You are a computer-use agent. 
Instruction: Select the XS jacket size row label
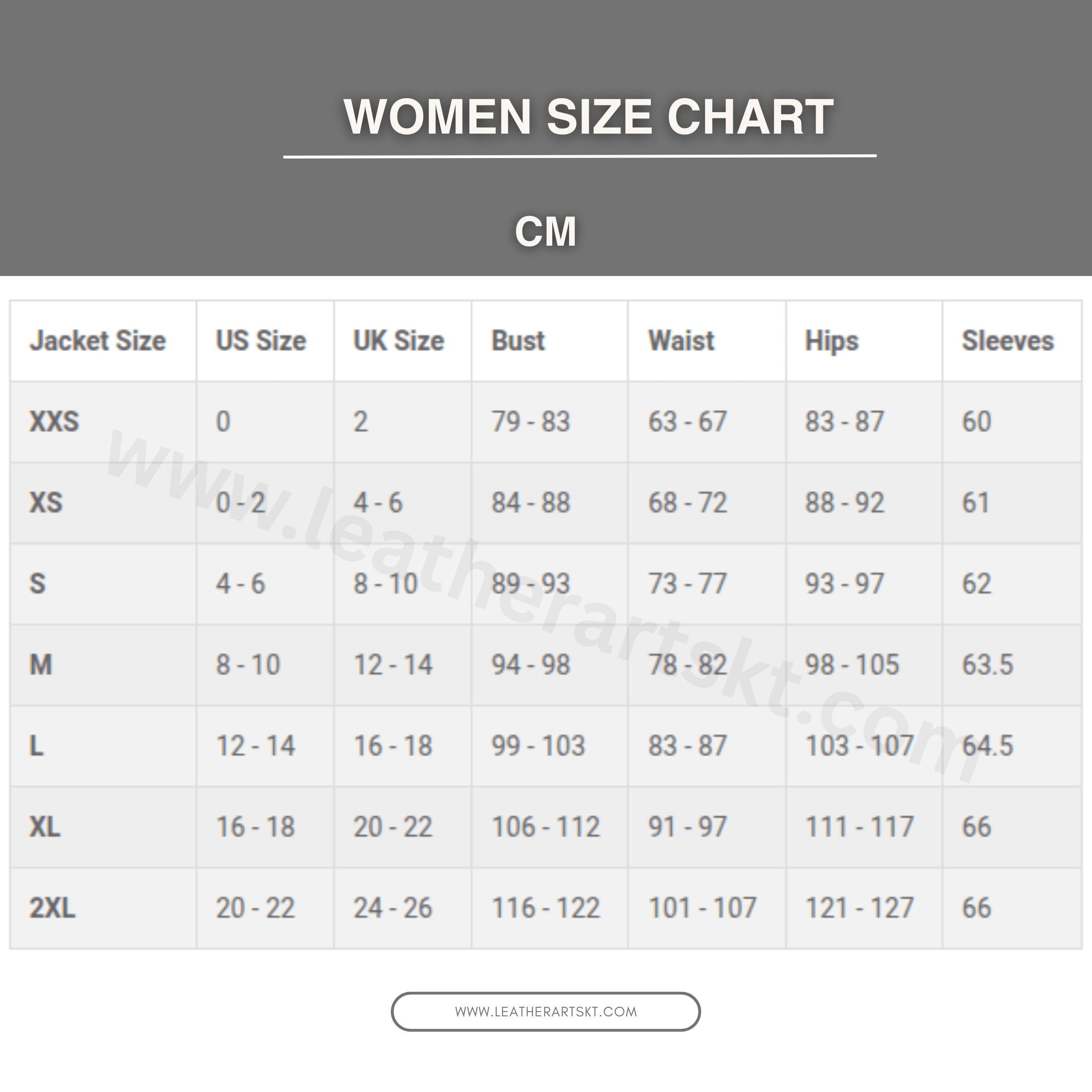pos(46,502)
